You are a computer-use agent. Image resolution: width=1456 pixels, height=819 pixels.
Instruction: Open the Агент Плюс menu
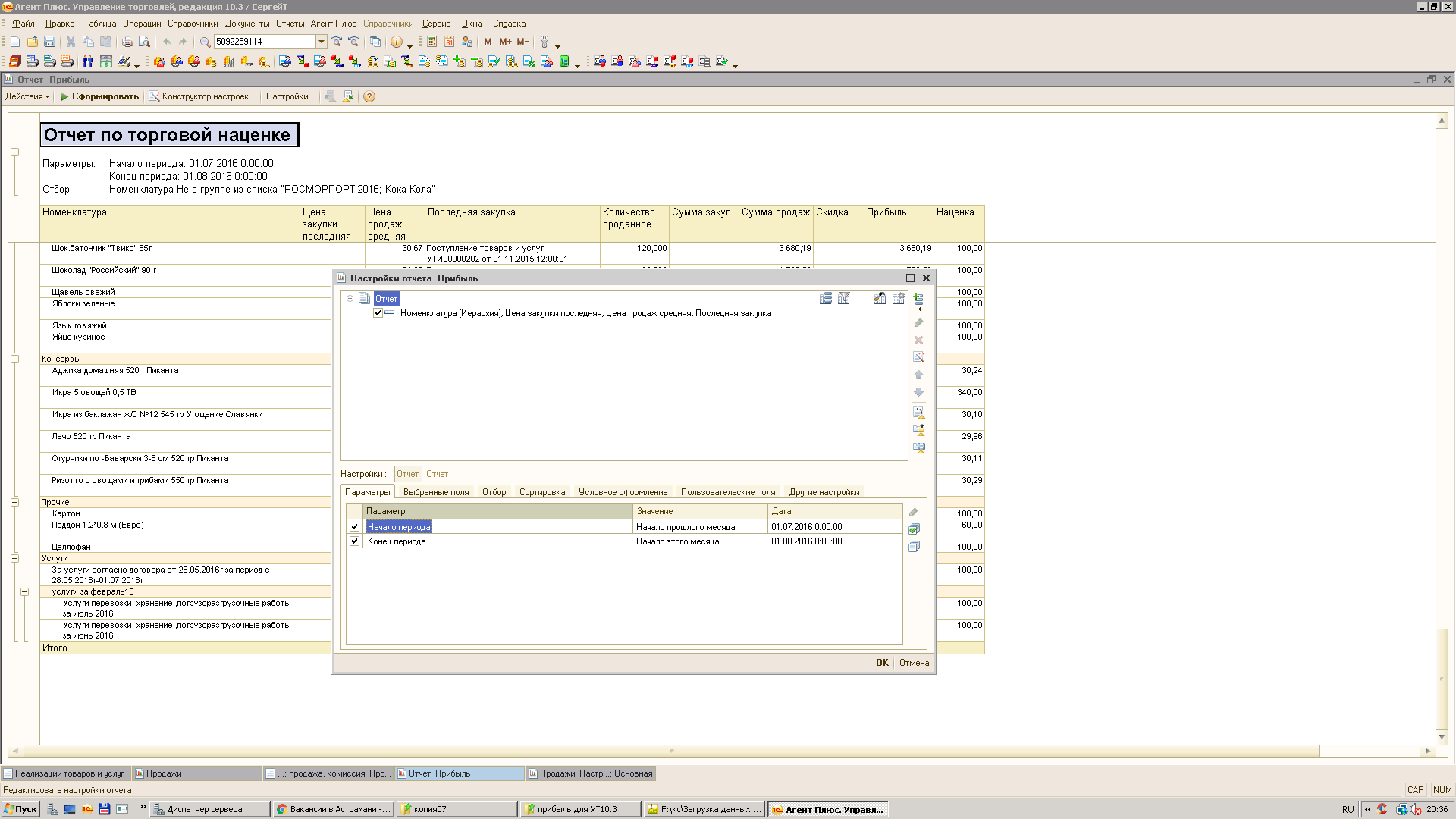pos(333,24)
